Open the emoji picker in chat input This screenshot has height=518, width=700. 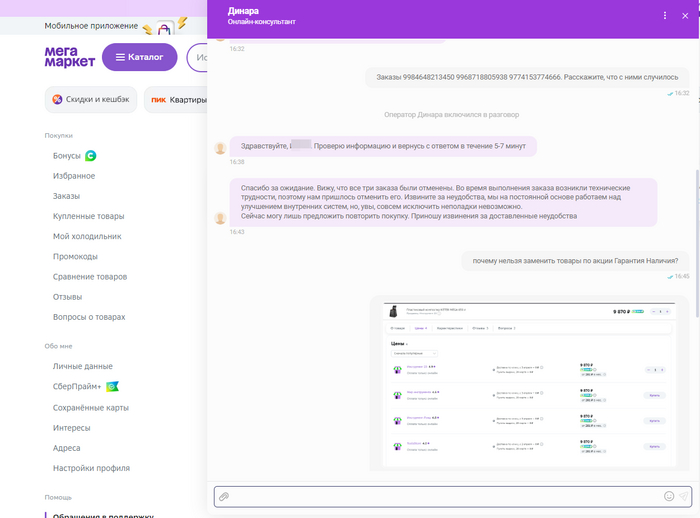[669, 496]
